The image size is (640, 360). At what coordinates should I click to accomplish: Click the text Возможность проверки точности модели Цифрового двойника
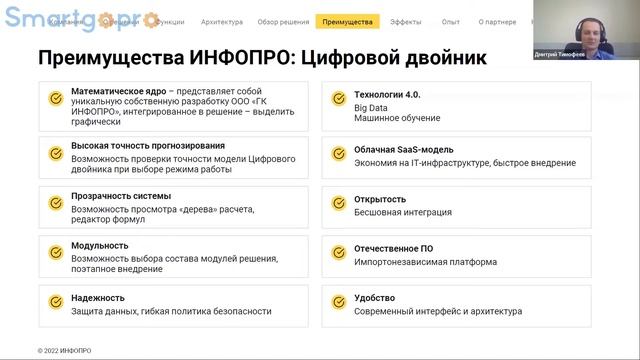click(x=183, y=164)
